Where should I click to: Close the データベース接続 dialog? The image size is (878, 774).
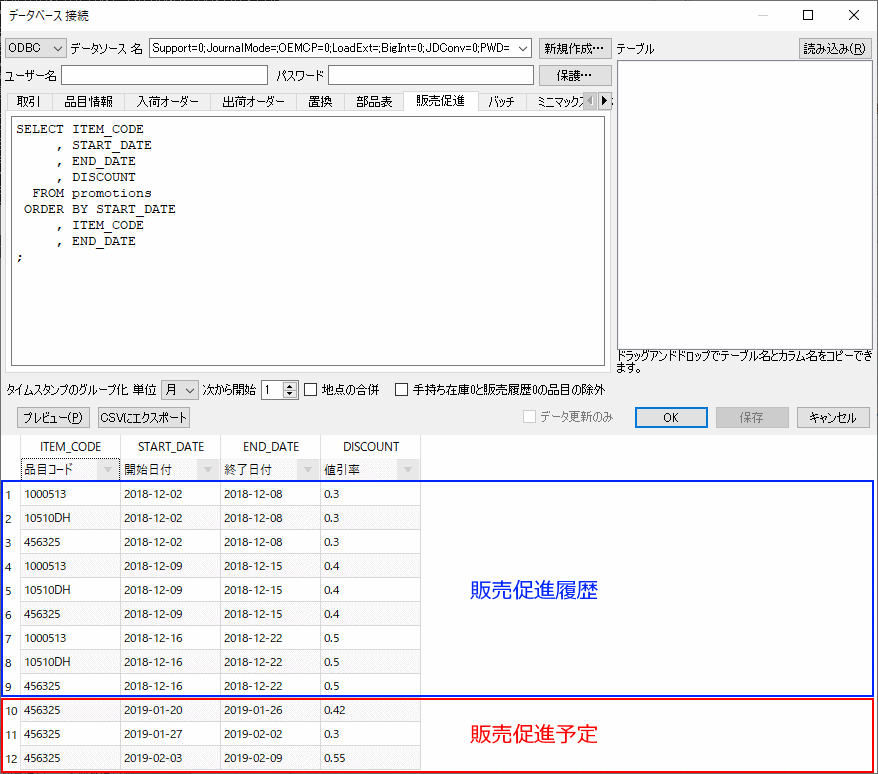point(853,15)
